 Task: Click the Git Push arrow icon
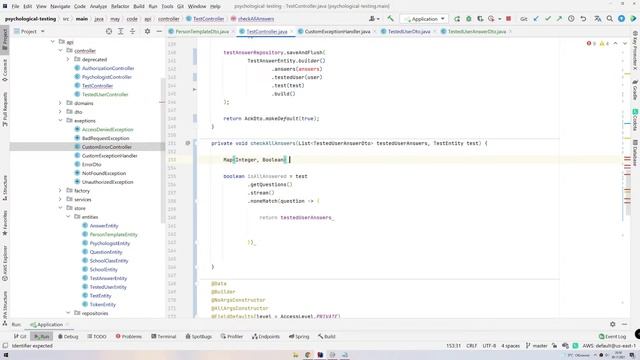coord(559,19)
